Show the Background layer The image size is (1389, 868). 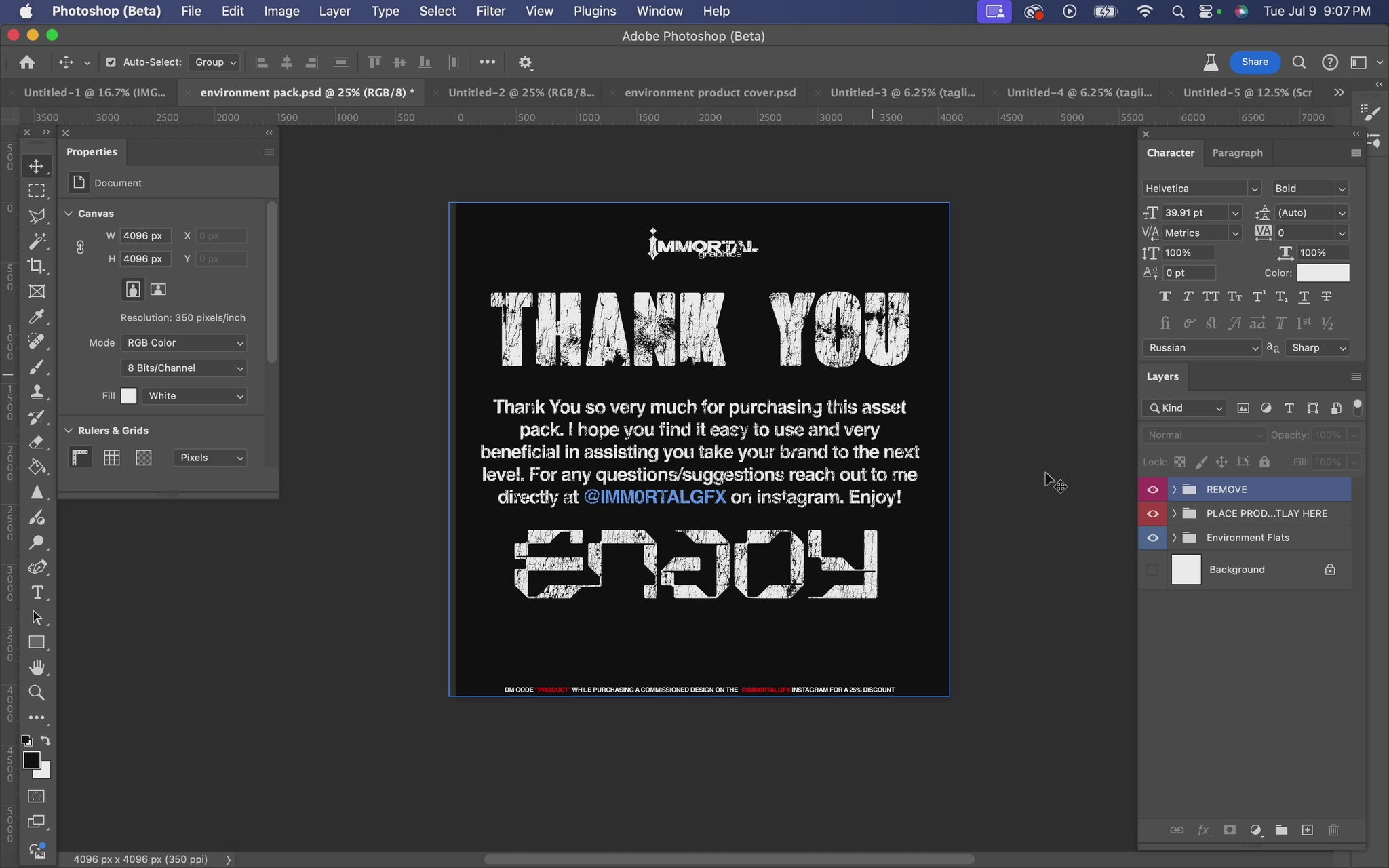click(1152, 570)
